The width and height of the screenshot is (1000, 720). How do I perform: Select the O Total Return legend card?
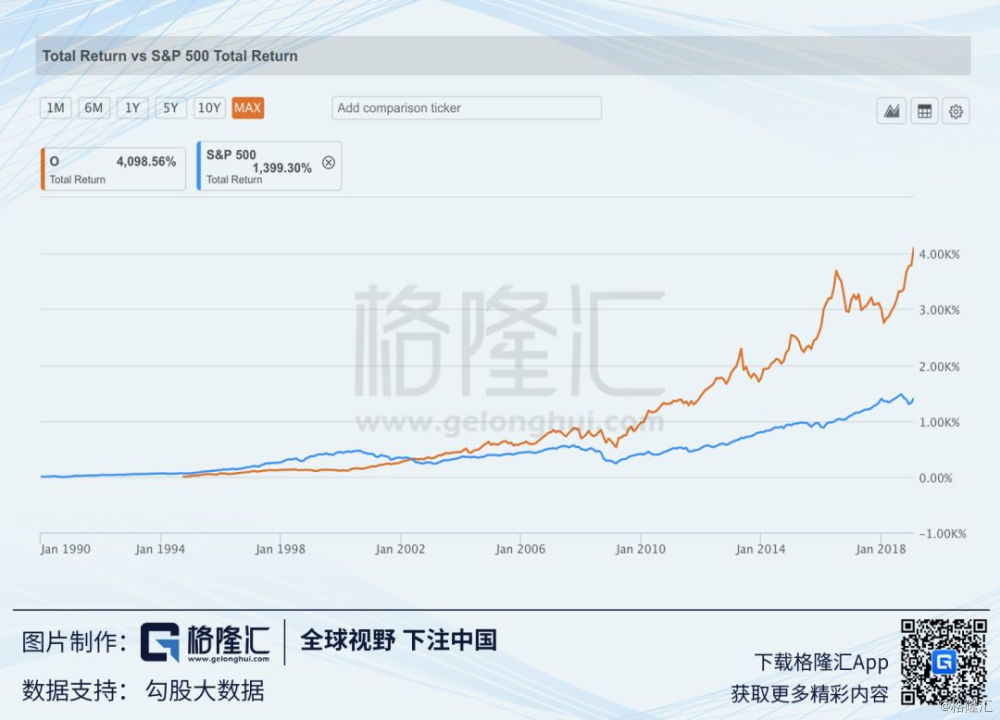(113, 167)
